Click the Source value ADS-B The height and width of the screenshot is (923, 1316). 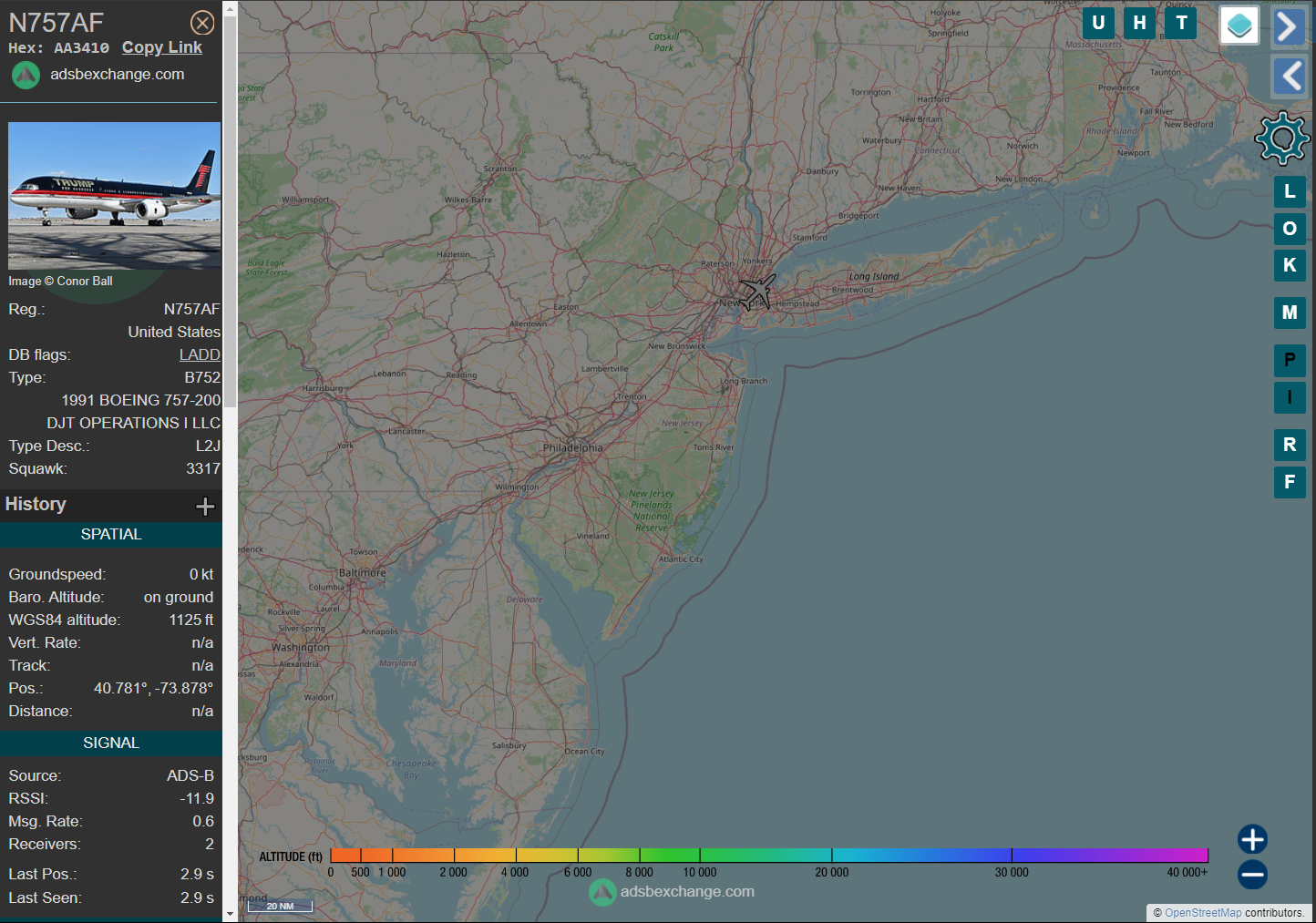click(190, 775)
